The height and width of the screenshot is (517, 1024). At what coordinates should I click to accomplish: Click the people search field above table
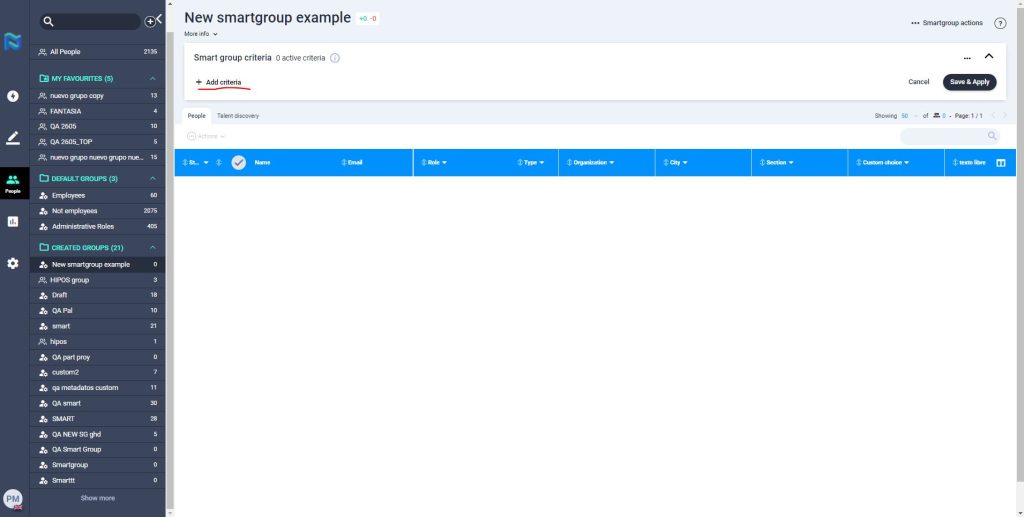click(x=943, y=136)
